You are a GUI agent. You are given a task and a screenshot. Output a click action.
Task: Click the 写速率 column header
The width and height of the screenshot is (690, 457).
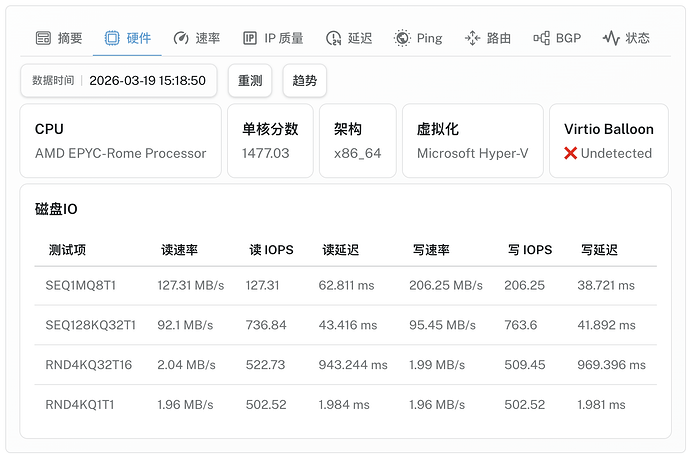[431, 250]
